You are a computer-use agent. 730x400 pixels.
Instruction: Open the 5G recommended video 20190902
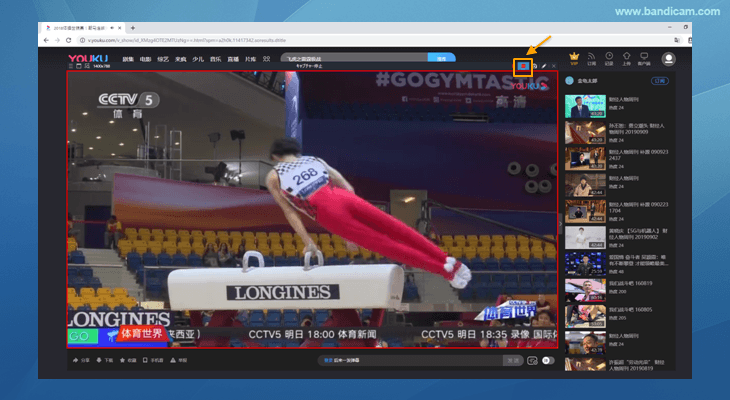coord(638,234)
